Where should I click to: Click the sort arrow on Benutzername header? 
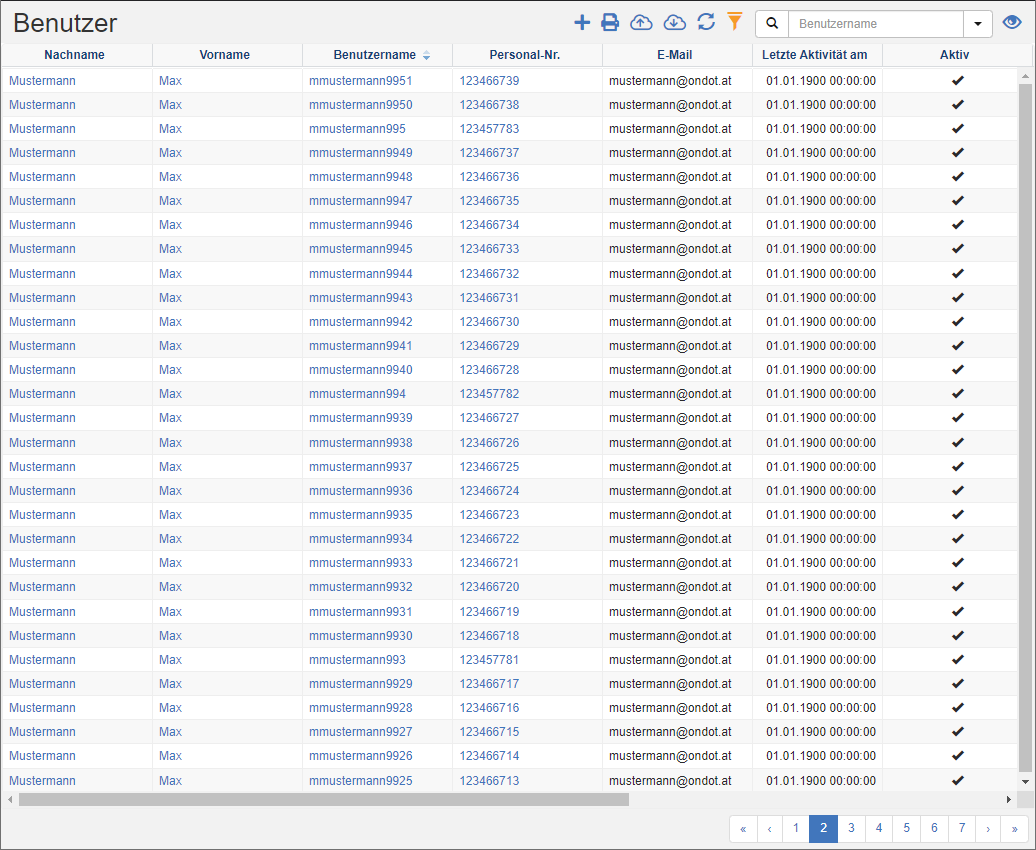427,55
